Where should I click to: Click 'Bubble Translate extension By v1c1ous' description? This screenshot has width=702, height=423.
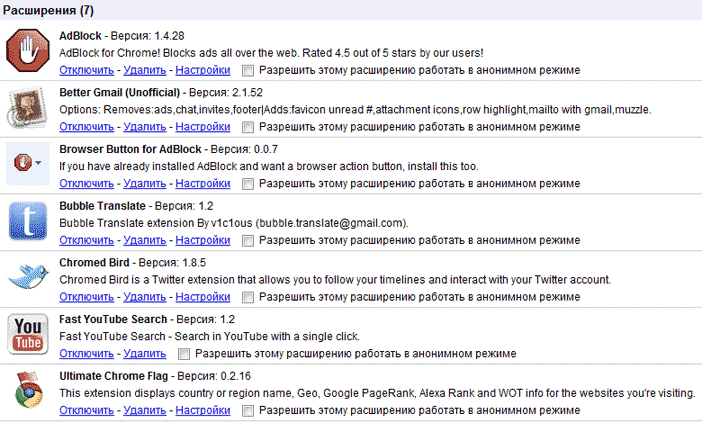tap(233, 223)
